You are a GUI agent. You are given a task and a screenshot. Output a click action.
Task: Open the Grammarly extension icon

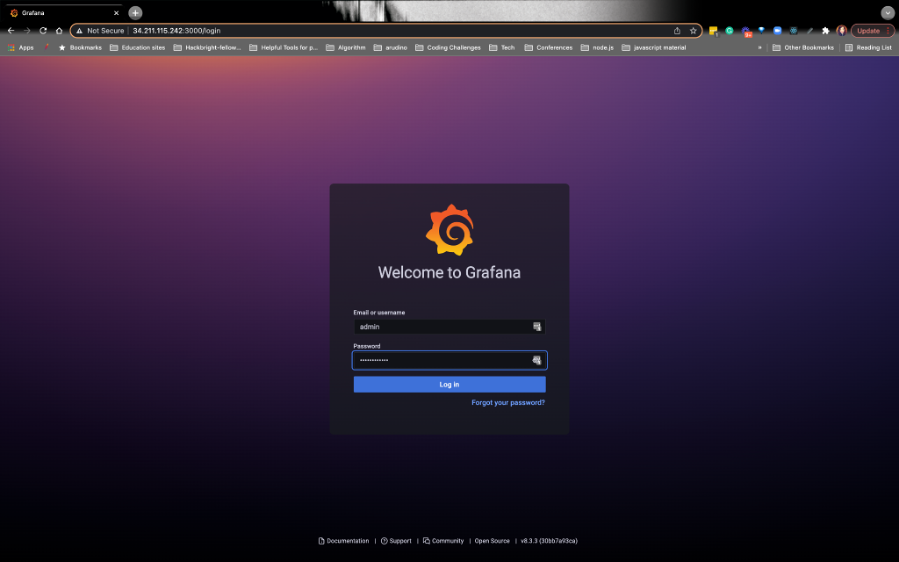pyautogui.click(x=729, y=30)
